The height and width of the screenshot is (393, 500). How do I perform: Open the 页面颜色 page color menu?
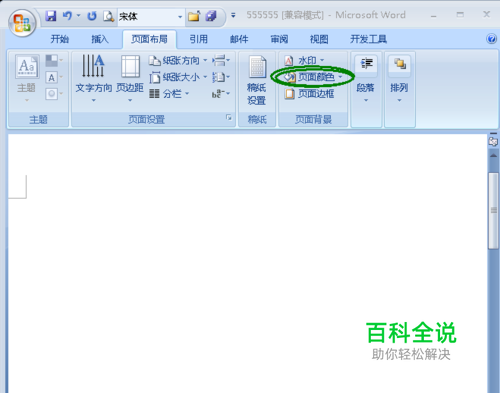coord(313,77)
